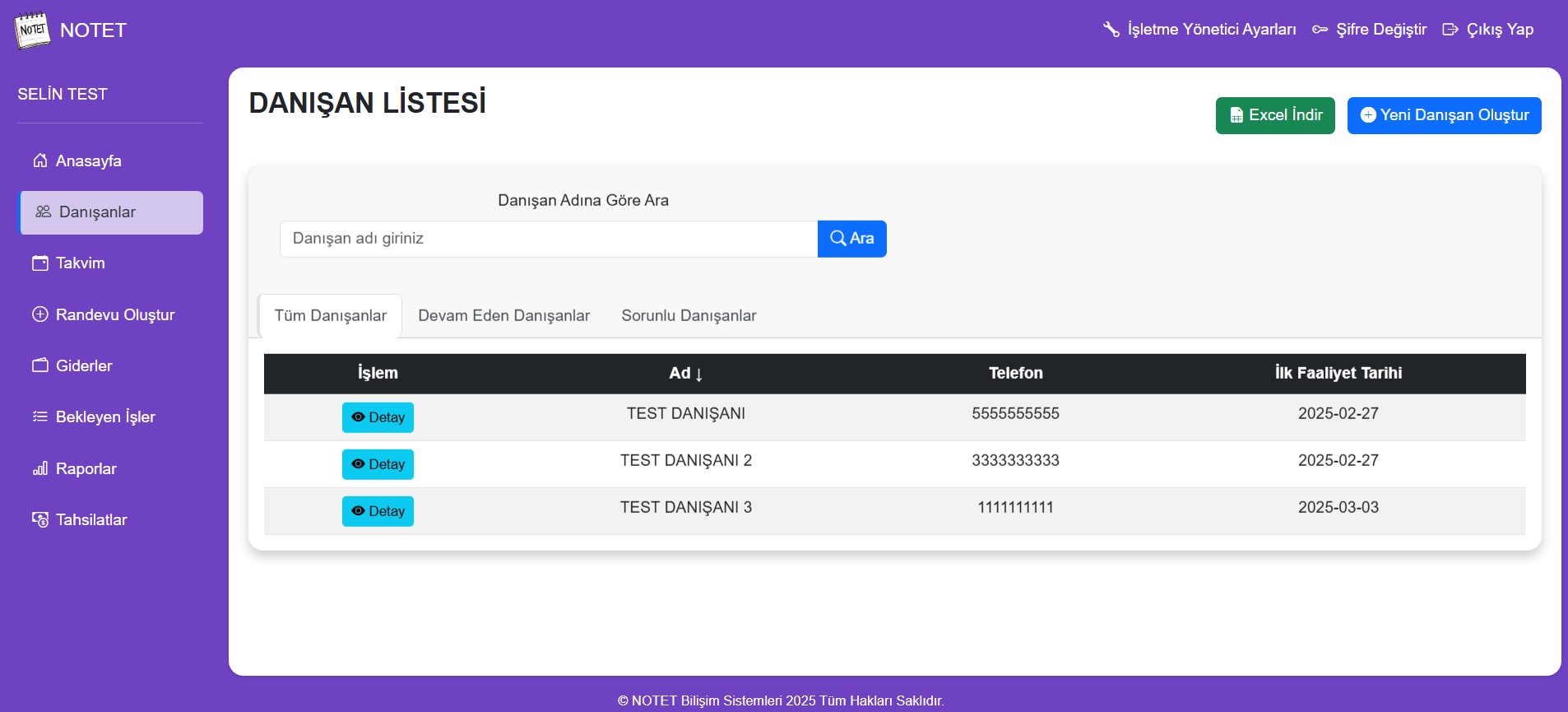Click the plus icon in Yeni Danışan Oluştur
The width and height of the screenshot is (1568, 712).
(x=1368, y=115)
